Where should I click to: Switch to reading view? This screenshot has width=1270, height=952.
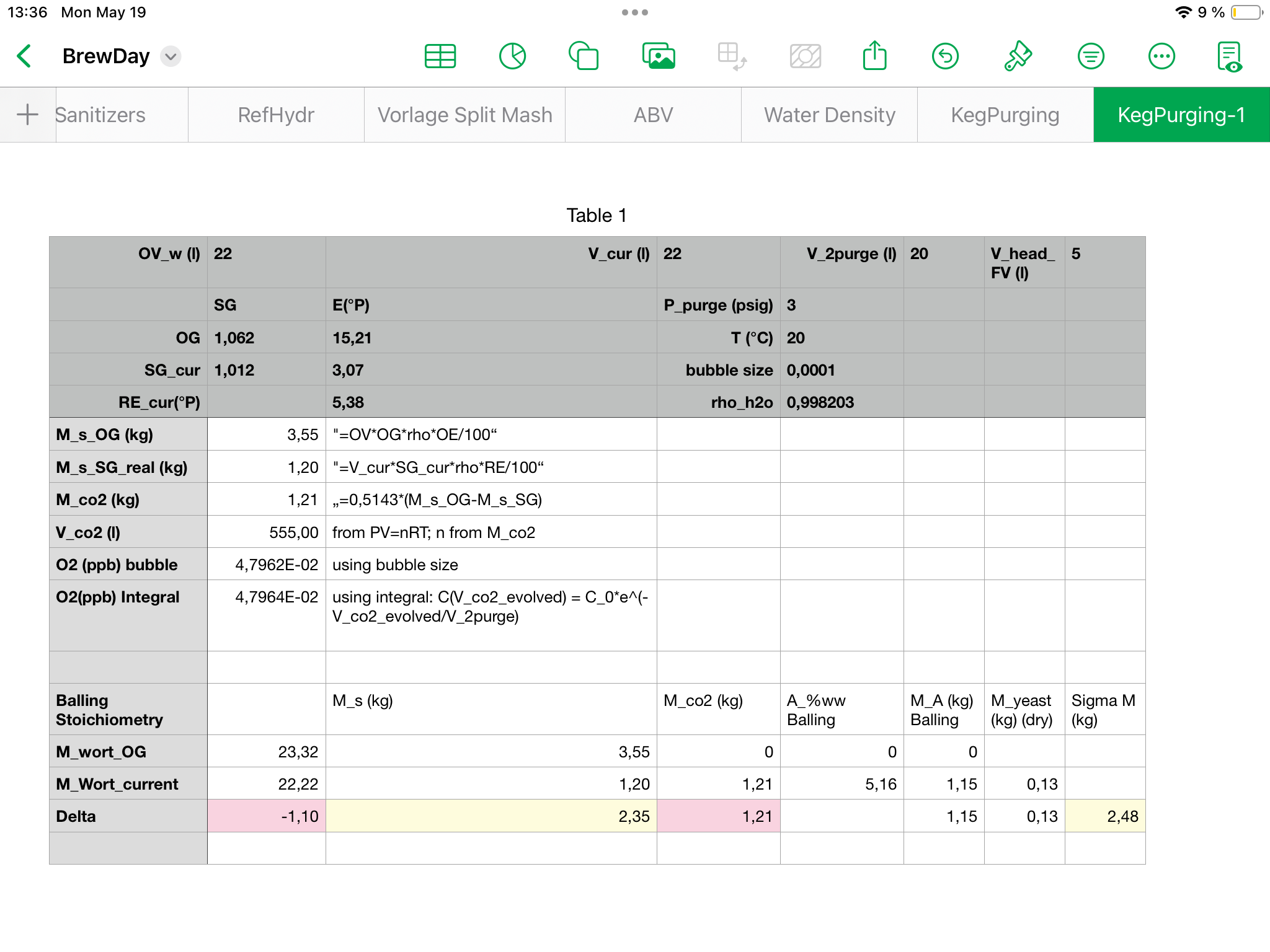(1230, 56)
